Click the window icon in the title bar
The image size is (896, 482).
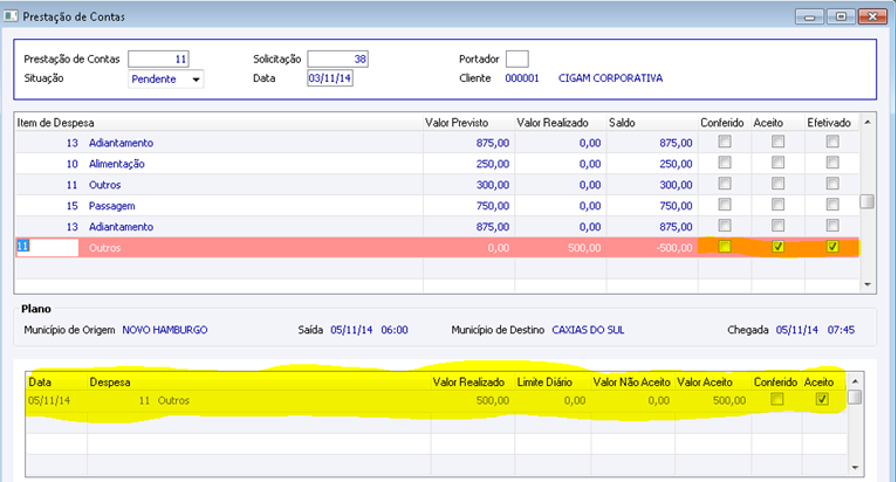pos(11,15)
